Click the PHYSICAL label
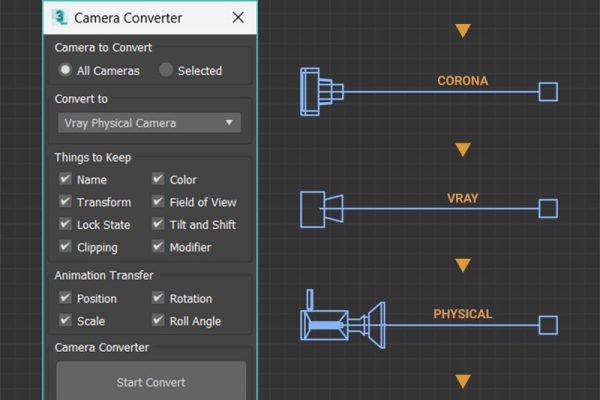The height and width of the screenshot is (400, 600). [463, 314]
